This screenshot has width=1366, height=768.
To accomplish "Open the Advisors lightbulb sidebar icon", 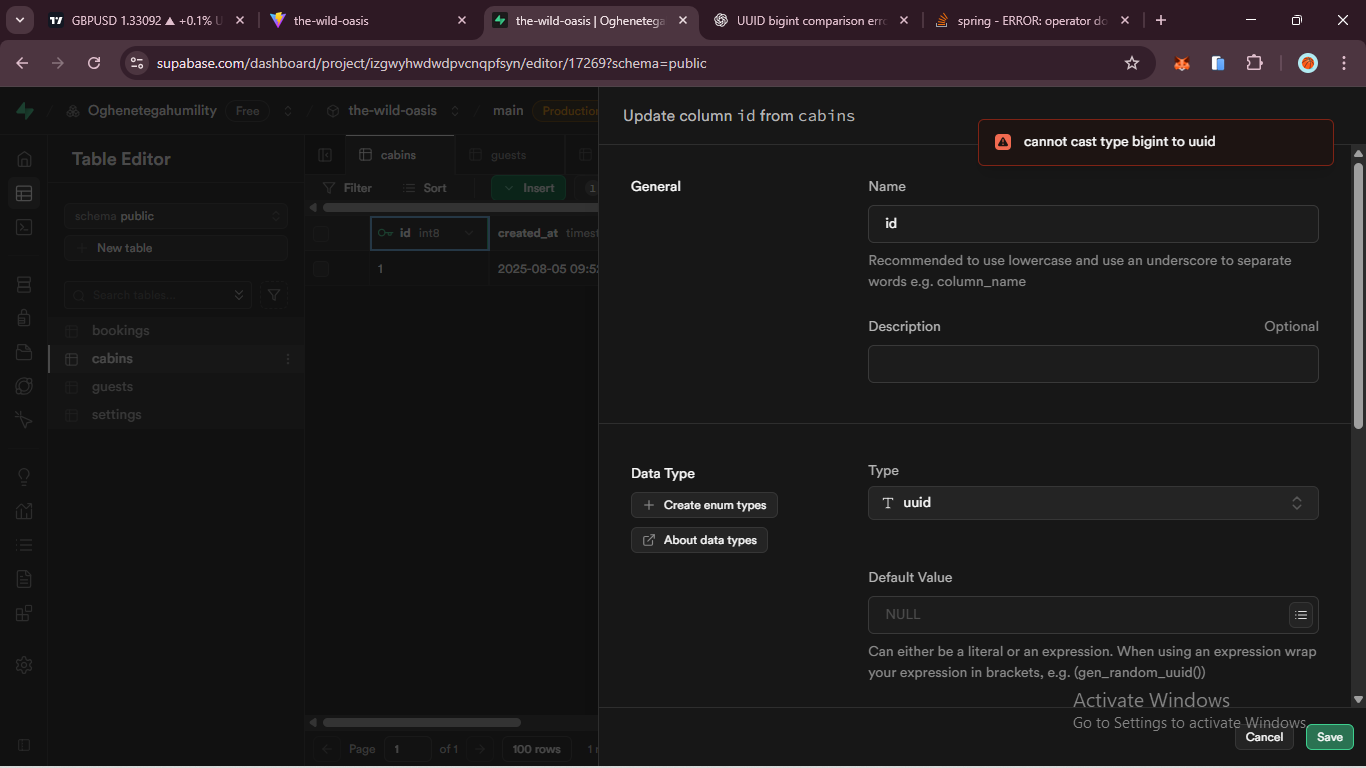I will (24, 477).
